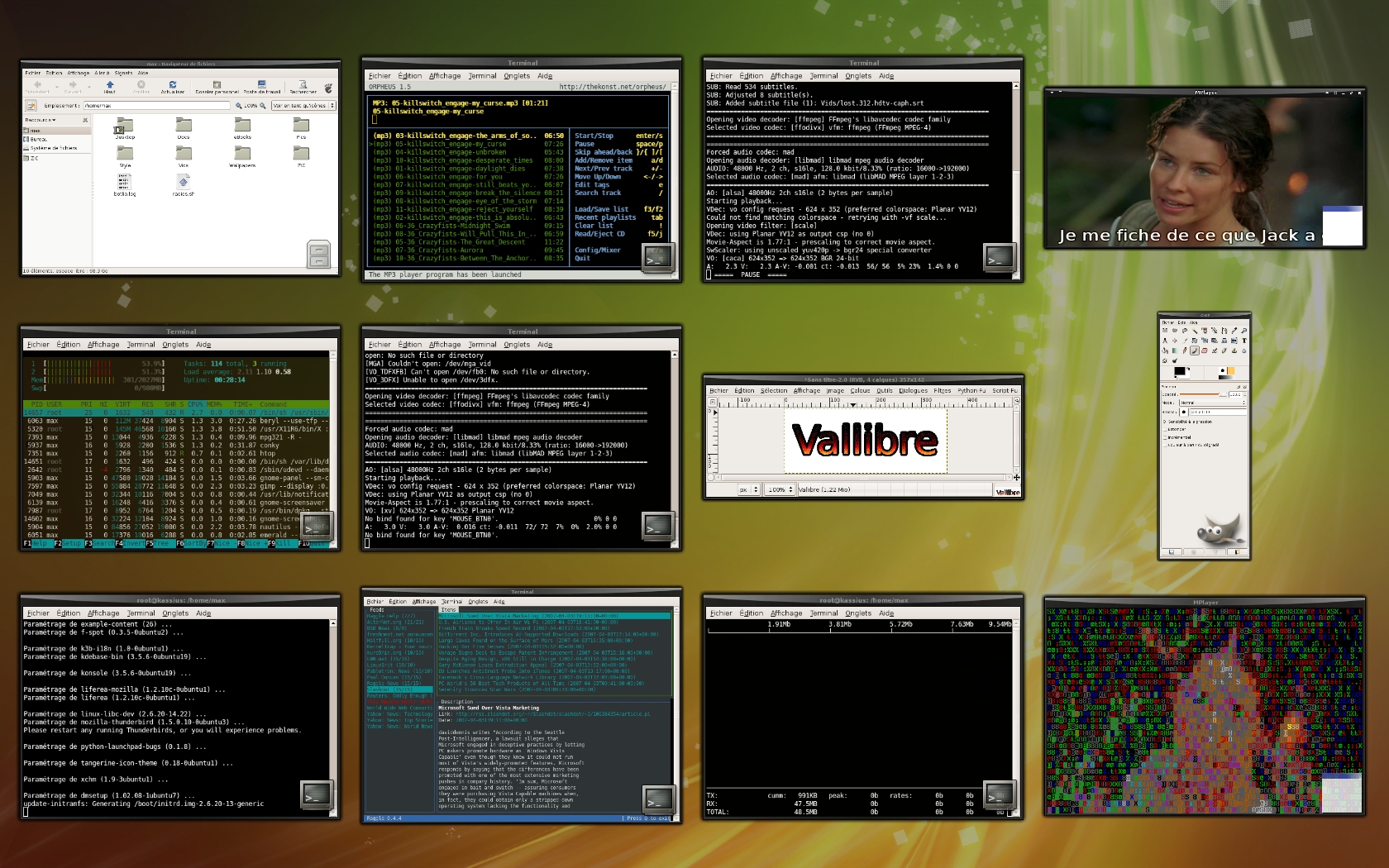Click the Emplacement path input field

pyautogui.click(x=157, y=106)
